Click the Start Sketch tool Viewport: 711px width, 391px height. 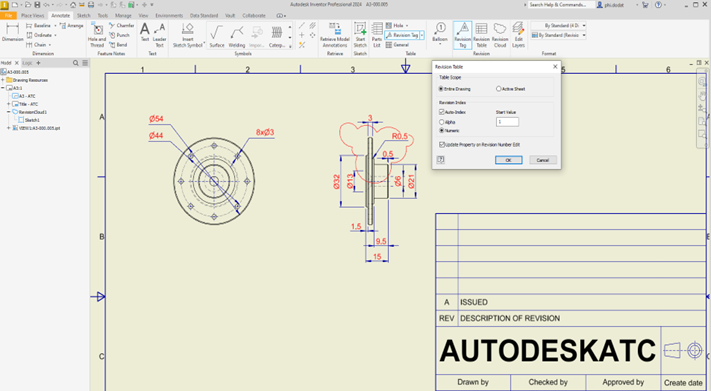pos(360,35)
